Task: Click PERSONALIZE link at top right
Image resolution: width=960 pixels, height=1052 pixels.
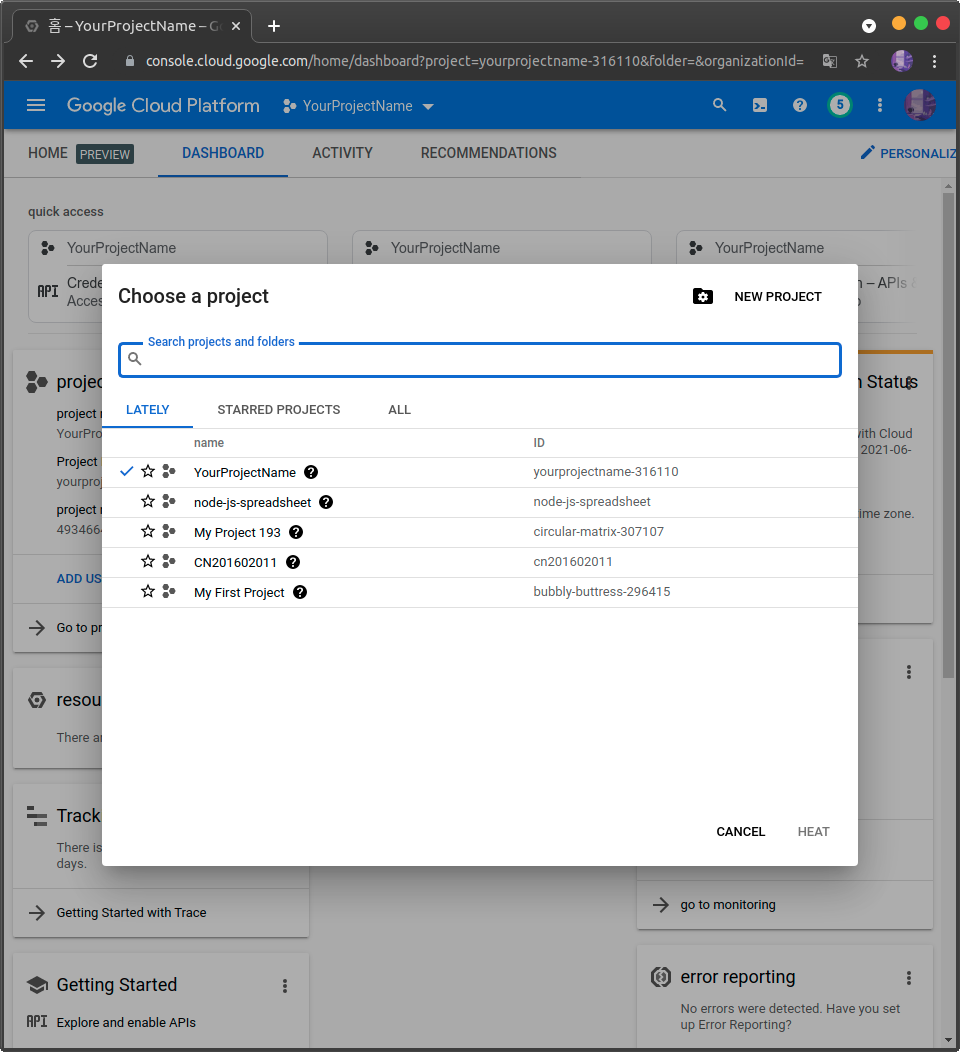Action: tap(908, 154)
